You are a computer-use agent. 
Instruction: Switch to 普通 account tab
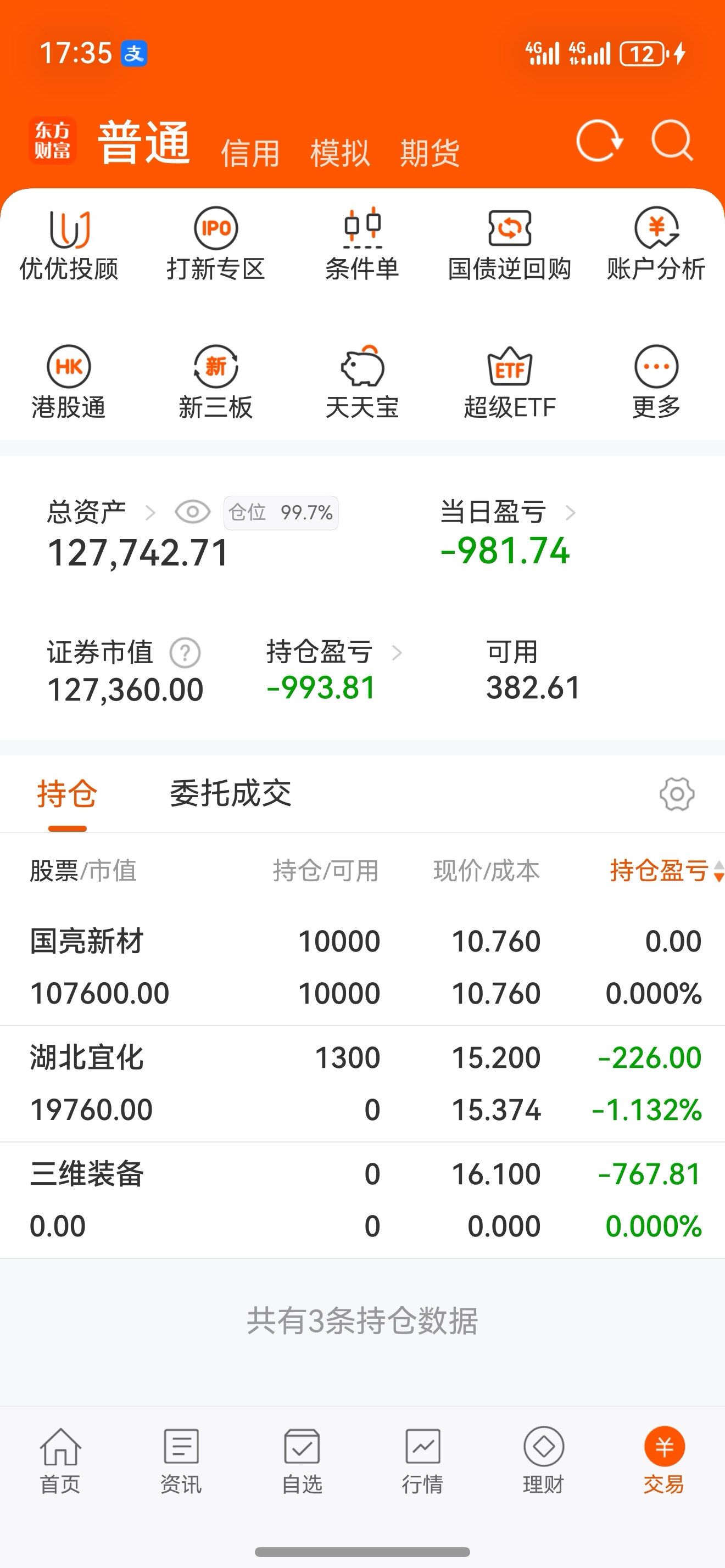tap(144, 142)
